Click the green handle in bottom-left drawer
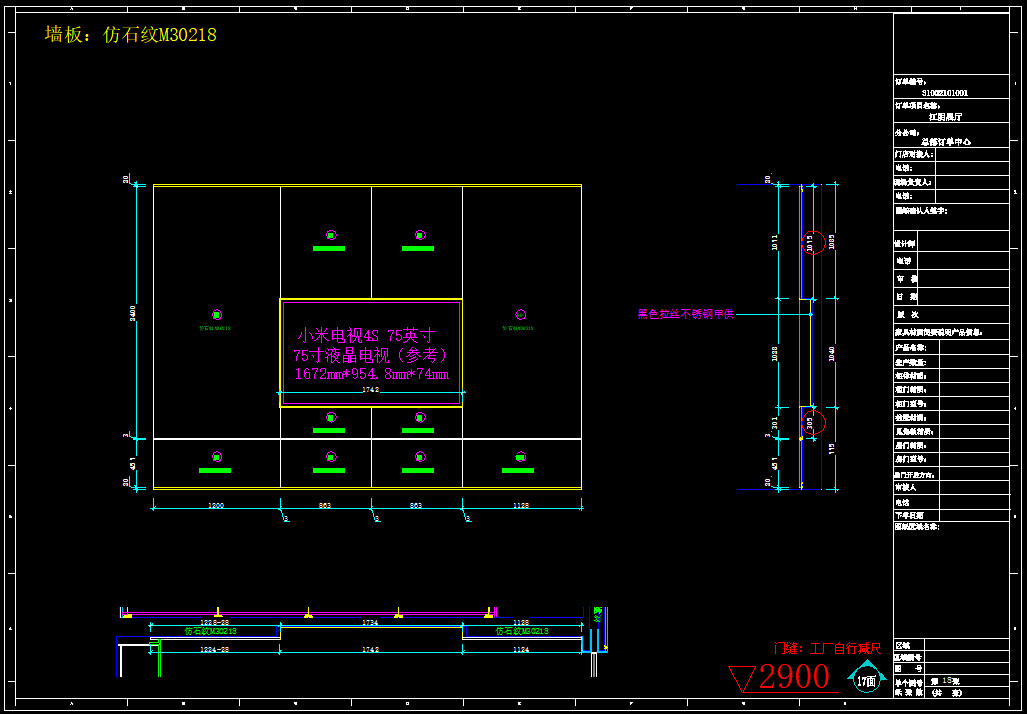The width and height of the screenshot is (1027, 714). click(215, 470)
